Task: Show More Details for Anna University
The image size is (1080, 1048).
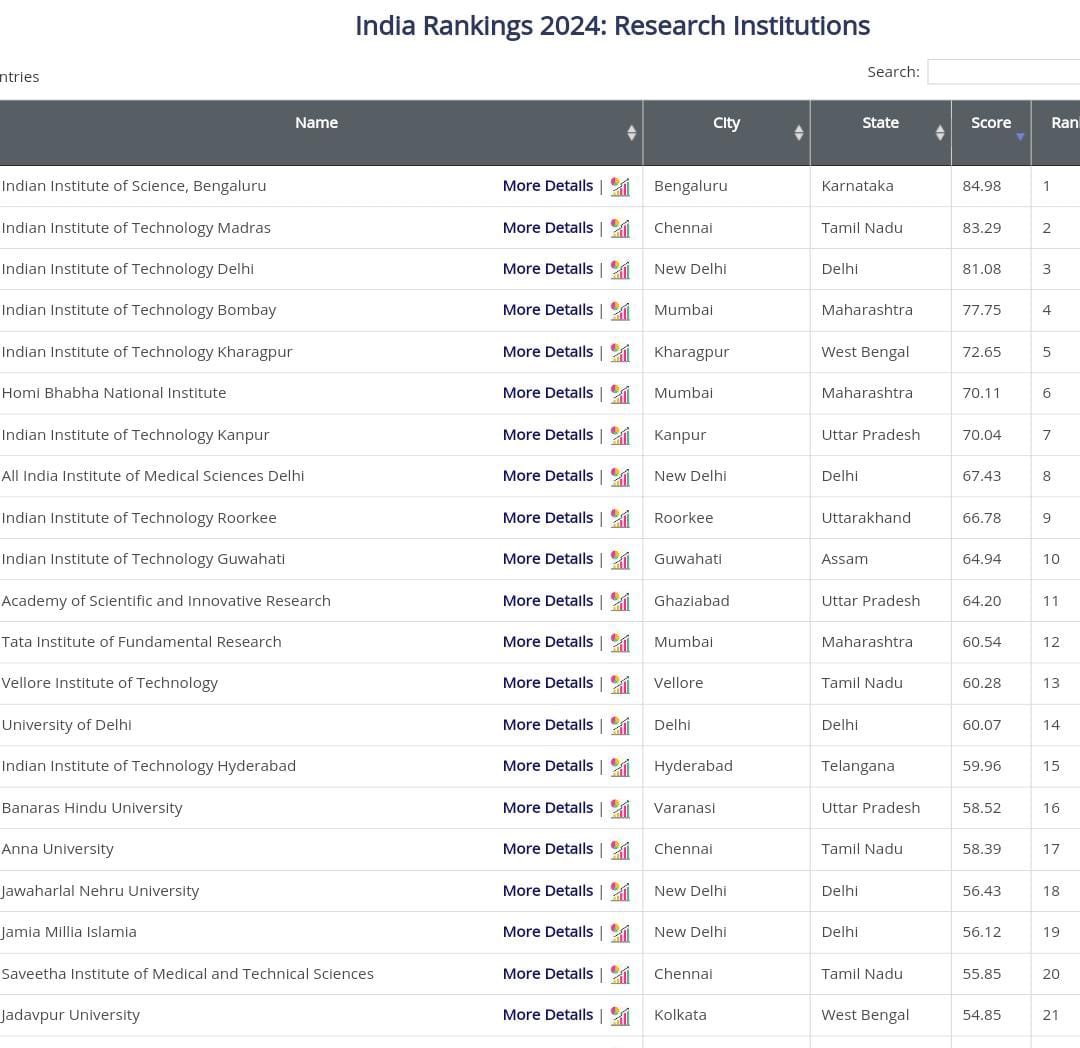Action: pyautogui.click(x=548, y=849)
